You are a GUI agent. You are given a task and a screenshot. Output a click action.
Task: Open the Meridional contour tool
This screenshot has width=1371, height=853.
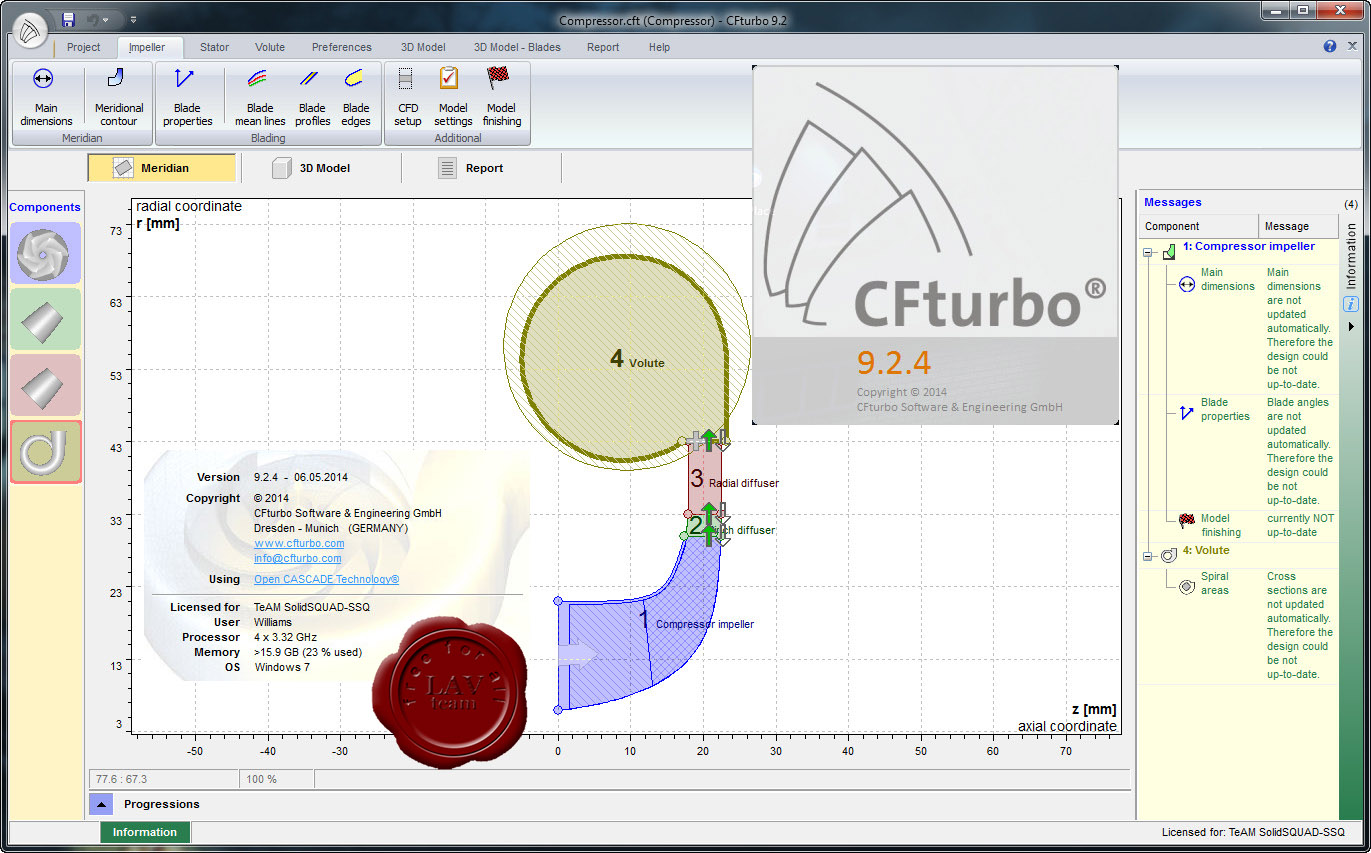pos(119,97)
